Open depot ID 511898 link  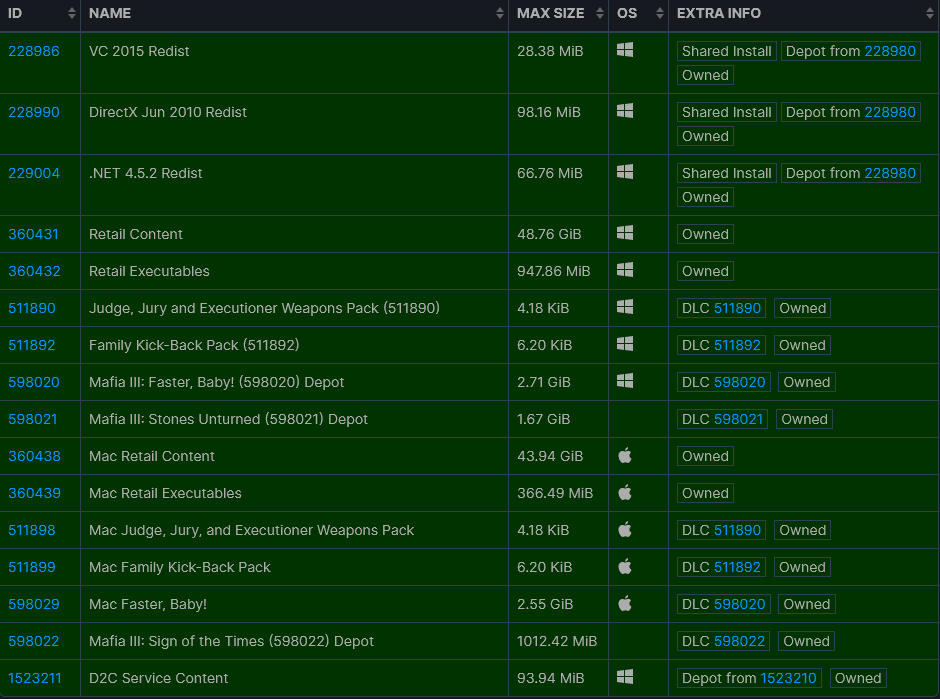(x=32, y=531)
